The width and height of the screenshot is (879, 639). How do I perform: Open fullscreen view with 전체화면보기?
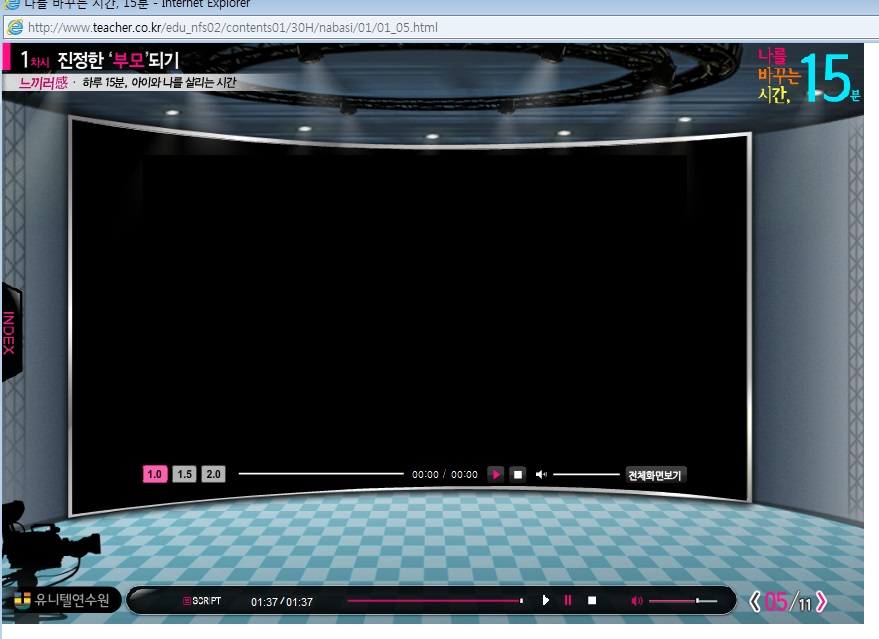pos(655,475)
